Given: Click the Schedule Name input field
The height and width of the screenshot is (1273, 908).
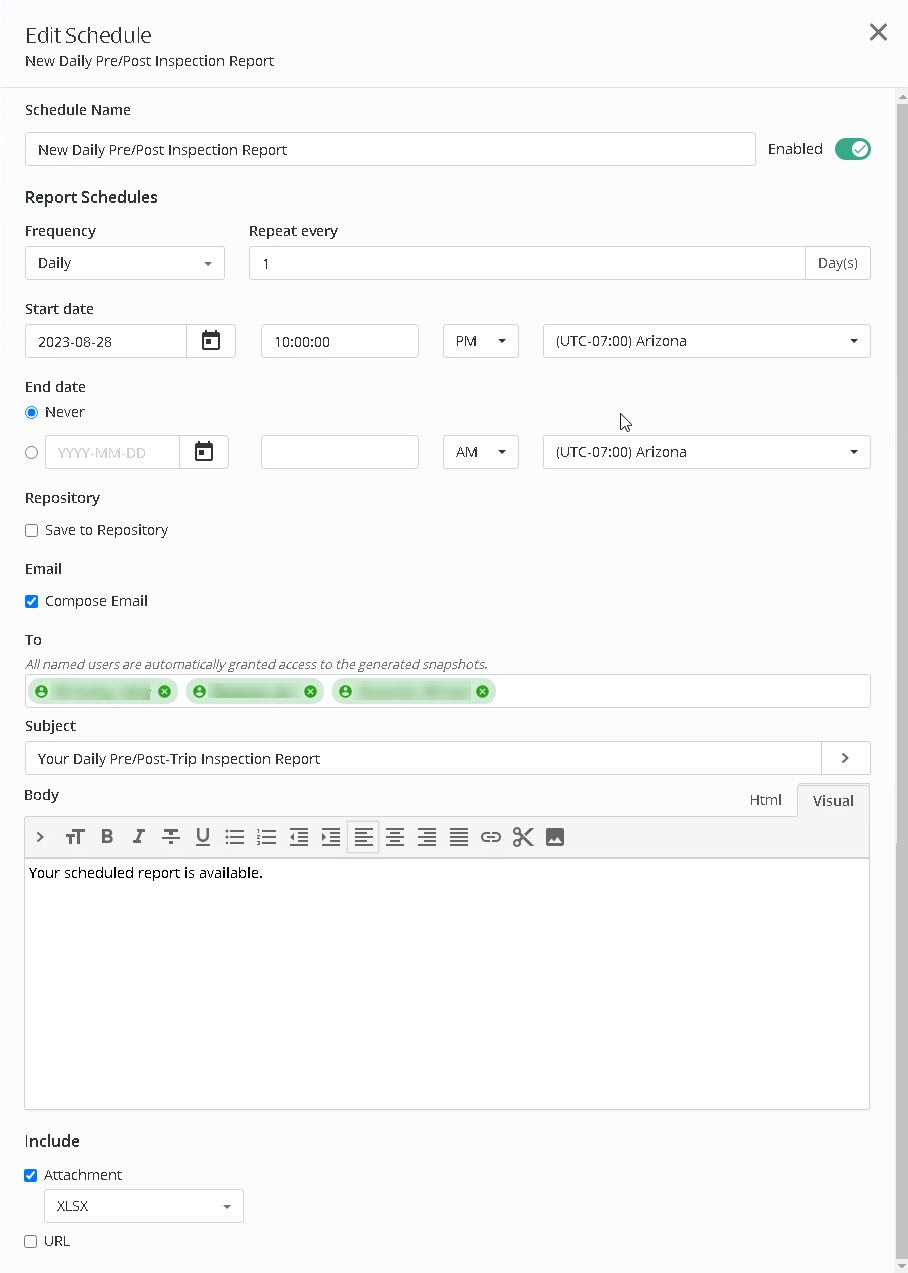Looking at the screenshot, I should pyautogui.click(x=390, y=150).
